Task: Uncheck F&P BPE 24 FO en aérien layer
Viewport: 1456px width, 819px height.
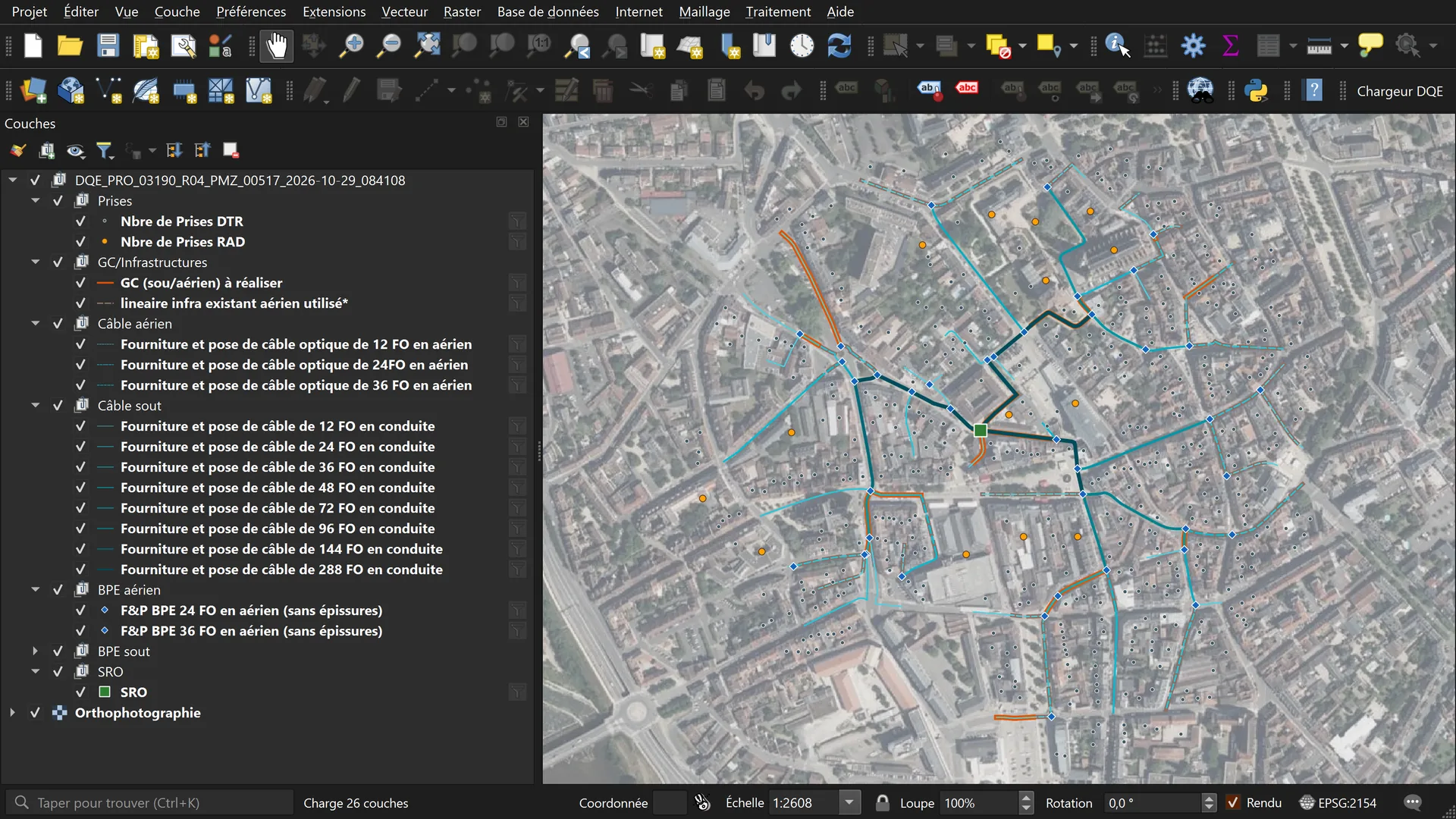Action: [x=80, y=610]
